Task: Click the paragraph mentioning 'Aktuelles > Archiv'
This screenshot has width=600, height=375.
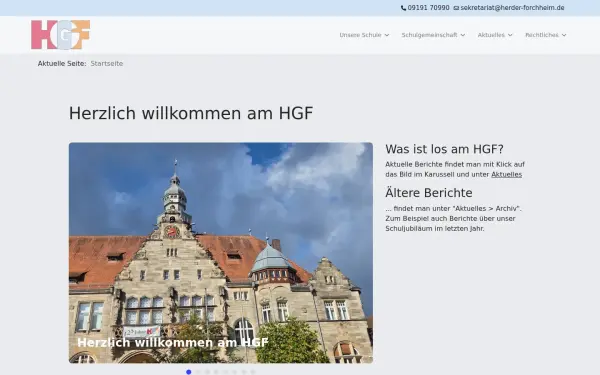Action: [453, 218]
